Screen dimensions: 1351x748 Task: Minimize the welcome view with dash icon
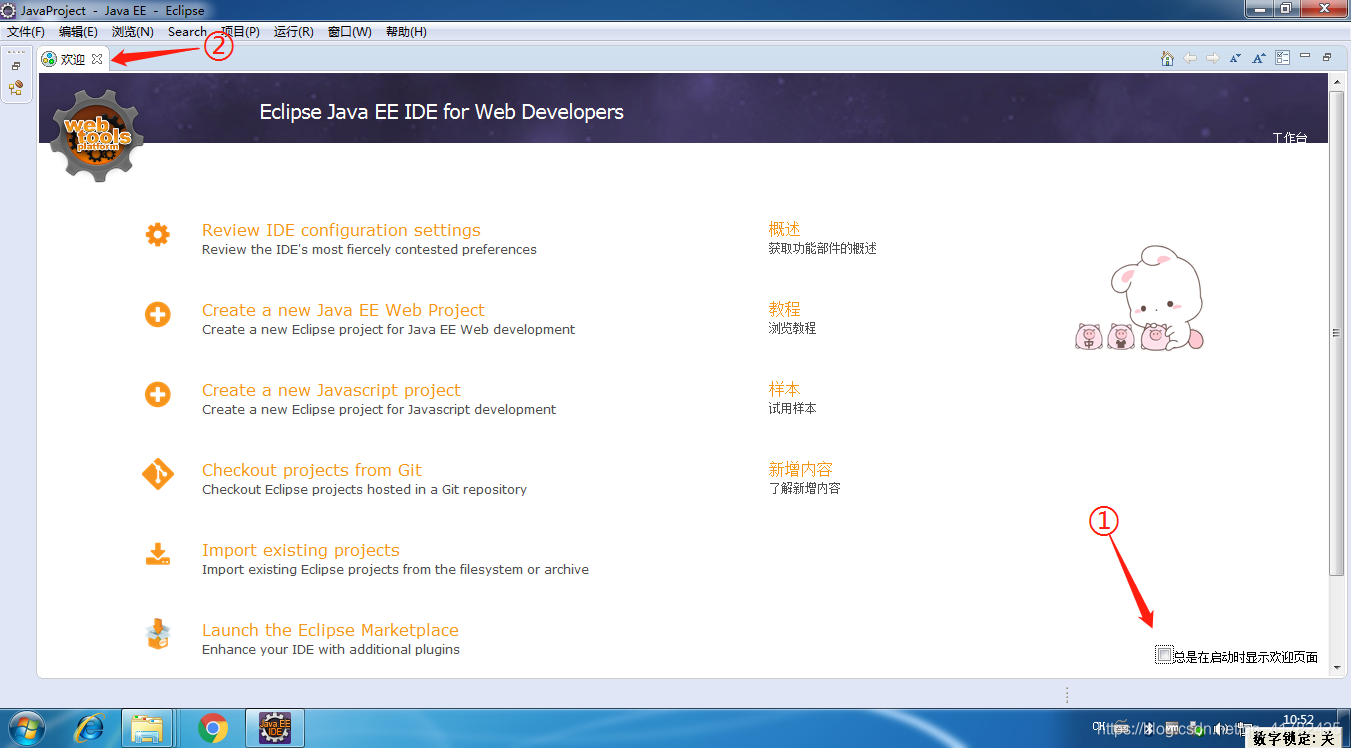point(1305,57)
